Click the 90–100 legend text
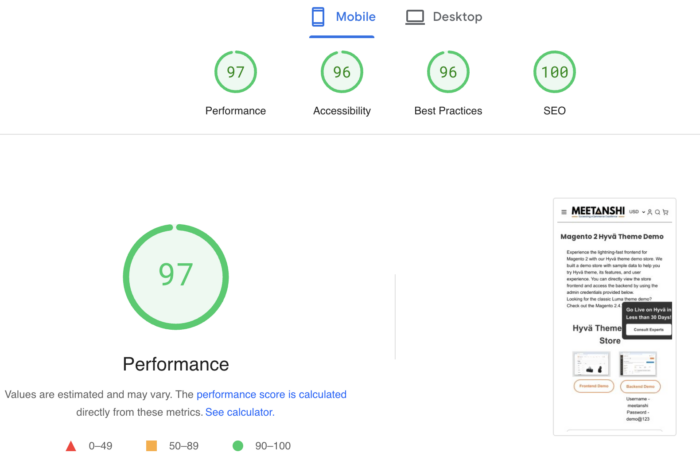The width and height of the screenshot is (700, 464). (273, 446)
